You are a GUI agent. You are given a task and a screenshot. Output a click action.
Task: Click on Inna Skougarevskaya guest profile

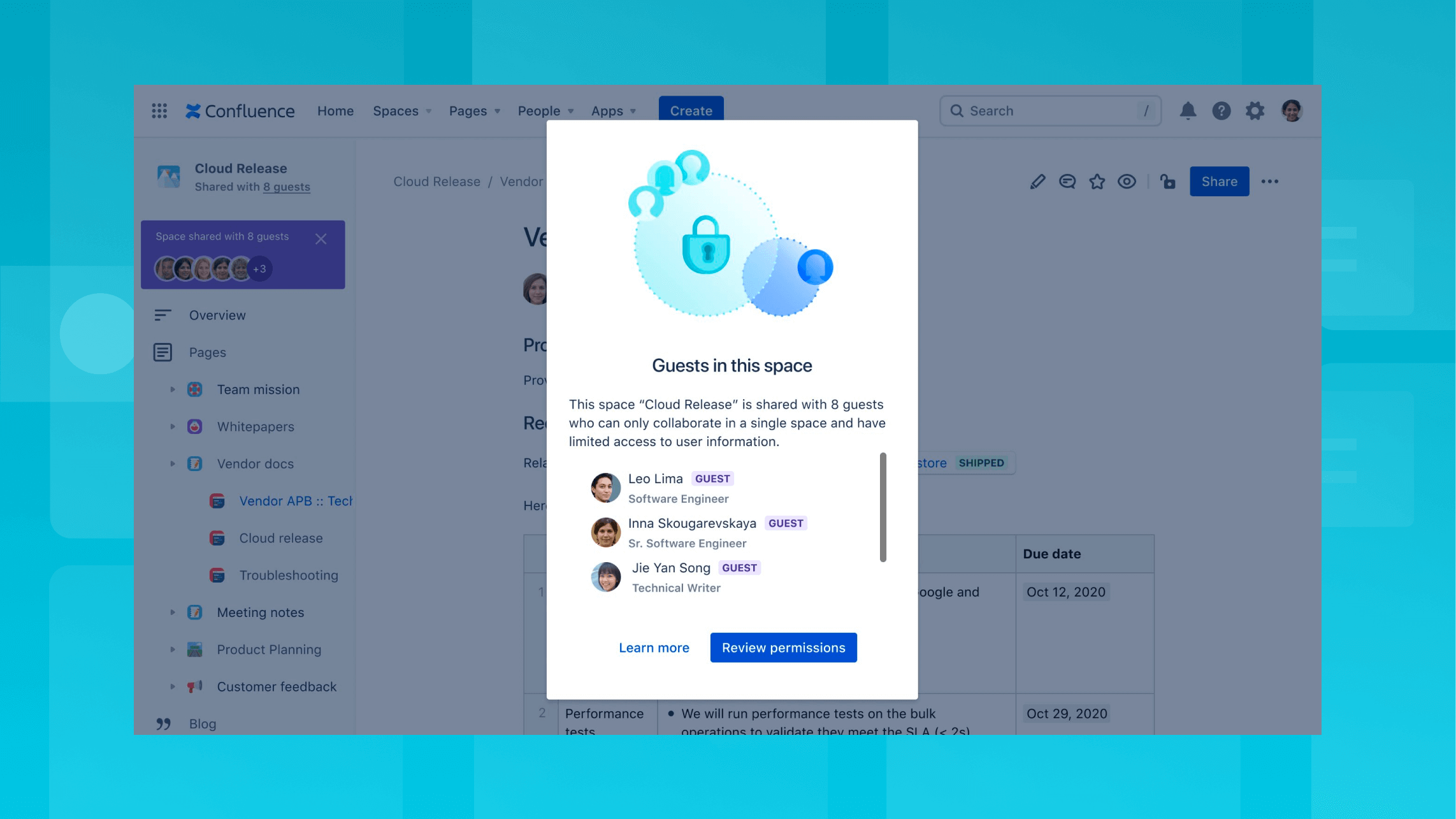tap(604, 531)
